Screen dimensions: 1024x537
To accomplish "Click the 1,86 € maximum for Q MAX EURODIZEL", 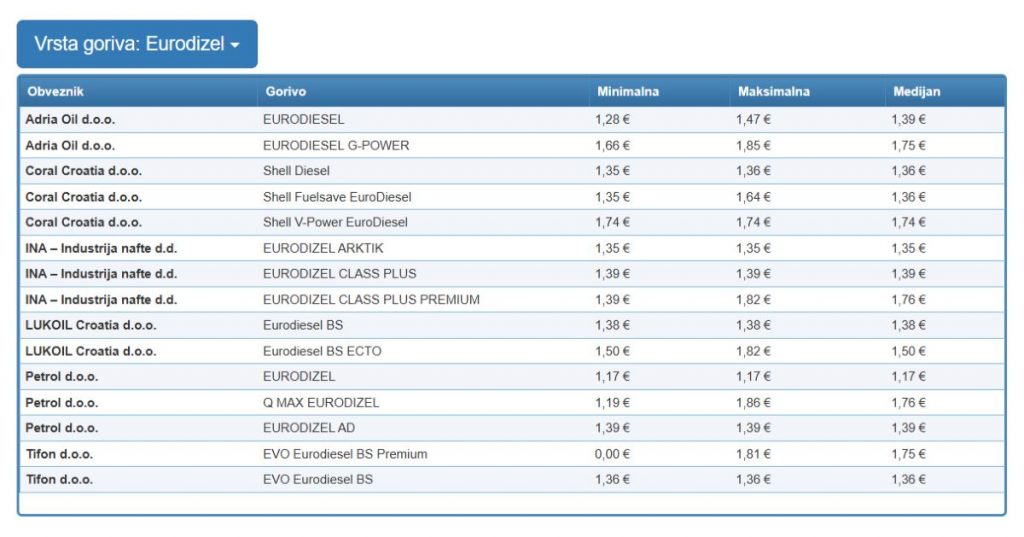I will click(753, 402).
